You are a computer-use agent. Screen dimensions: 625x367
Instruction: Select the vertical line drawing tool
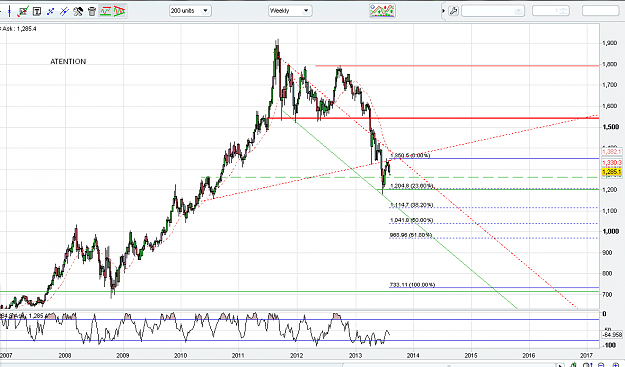[x=10, y=11]
